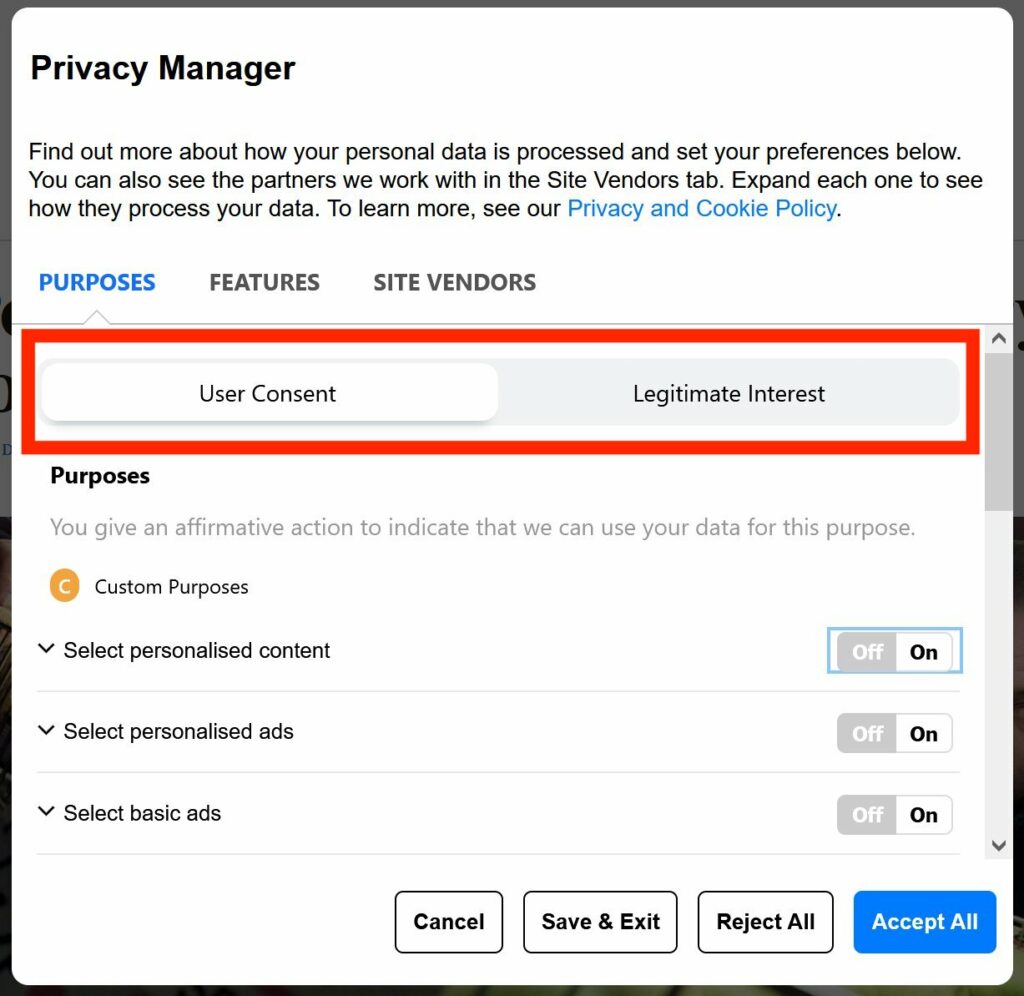Expand Select personalised ads chevron
Viewport: 1024px width, 996px height.
tap(45, 731)
